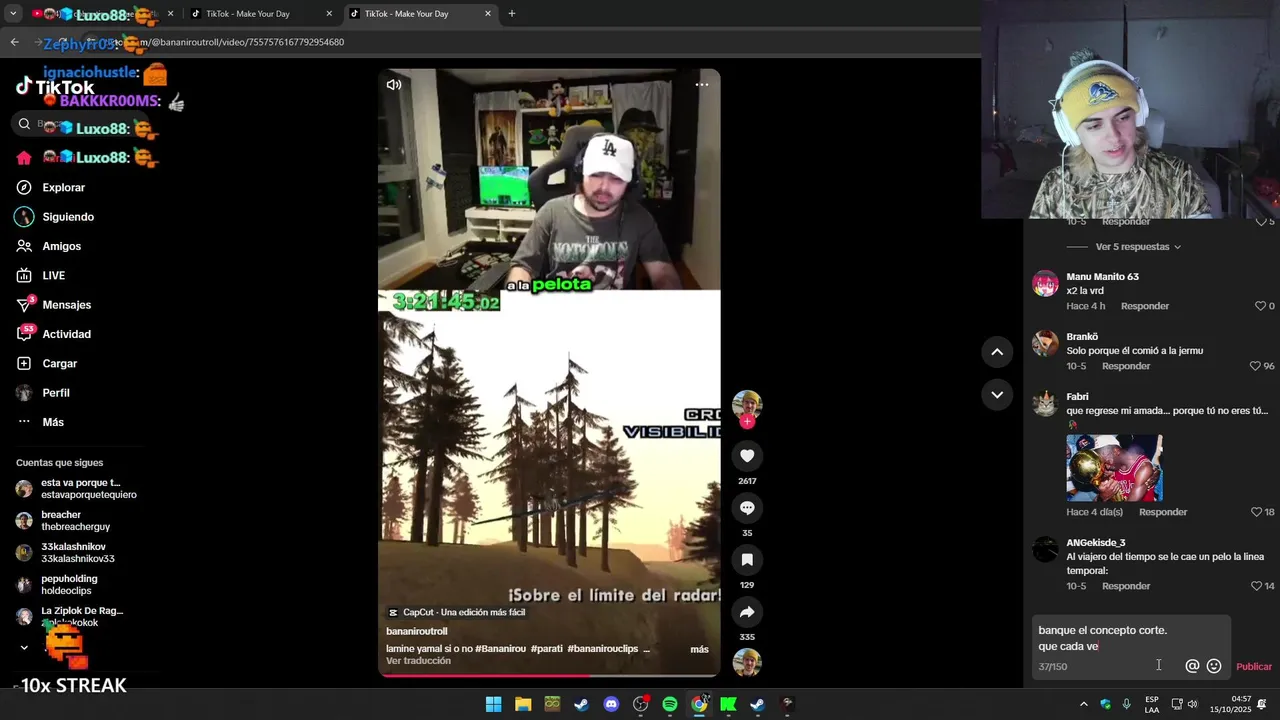Viewport: 1280px width, 720px height.
Task: Open Actividad notifications
Action: click(x=67, y=334)
